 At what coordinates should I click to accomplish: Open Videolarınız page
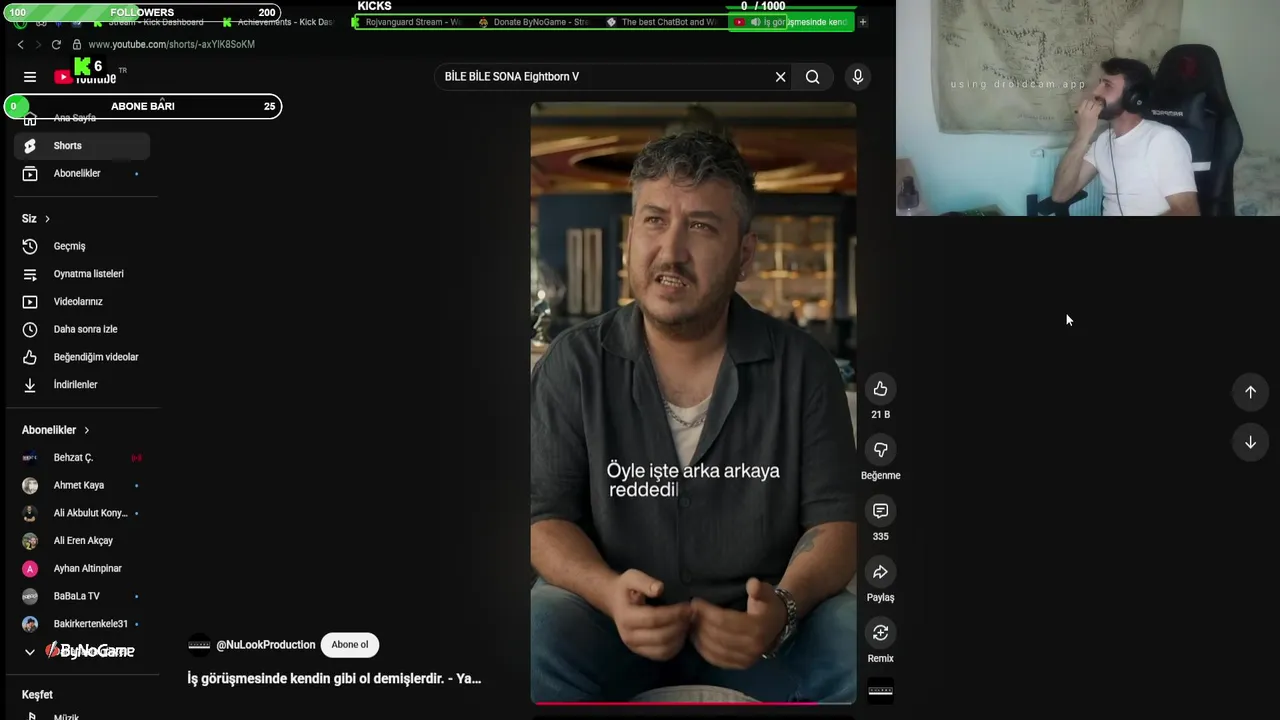click(82, 302)
